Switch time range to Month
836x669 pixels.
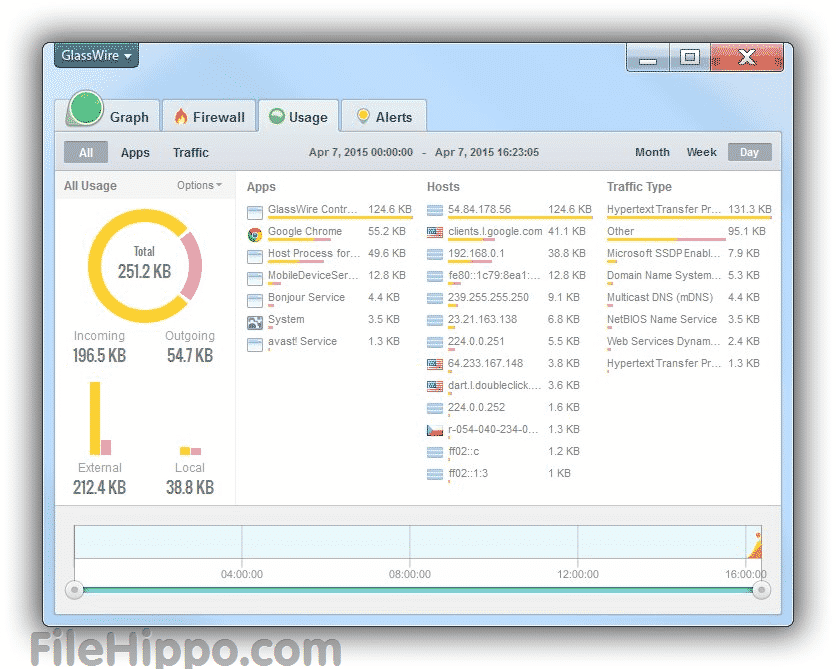(652, 153)
